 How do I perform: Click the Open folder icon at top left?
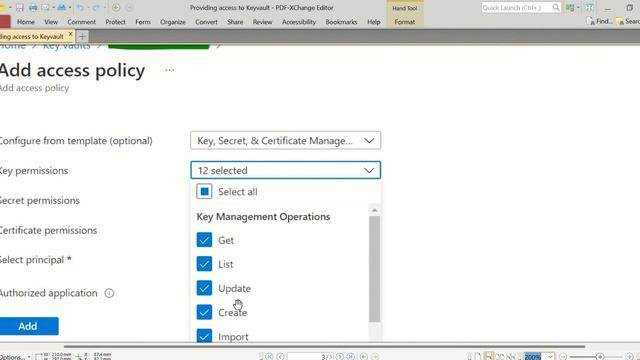pos(3,7)
